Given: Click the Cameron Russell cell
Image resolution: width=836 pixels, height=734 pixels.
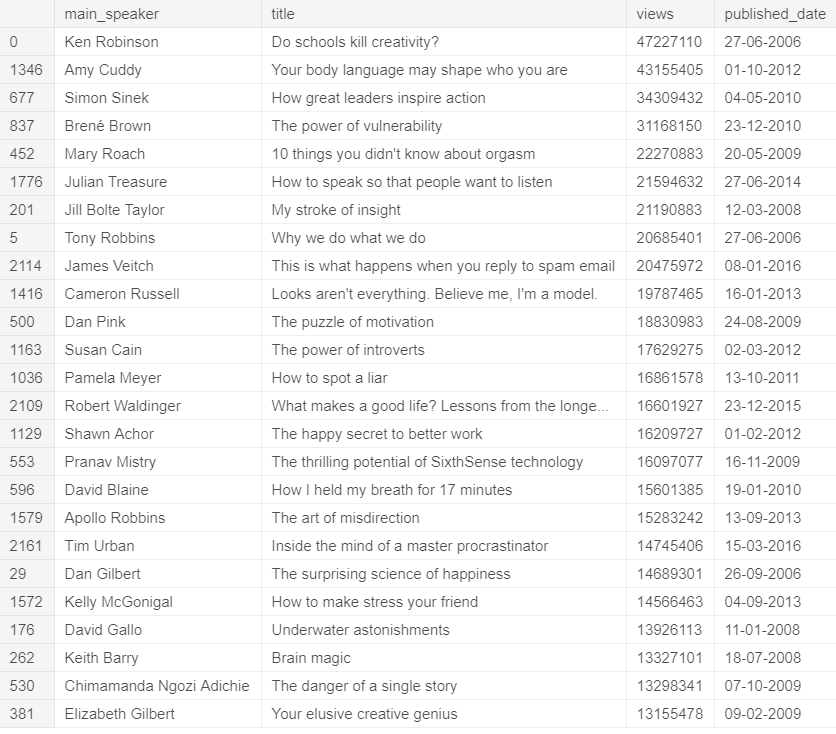Looking at the screenshot, I should (x=122, y=294).
